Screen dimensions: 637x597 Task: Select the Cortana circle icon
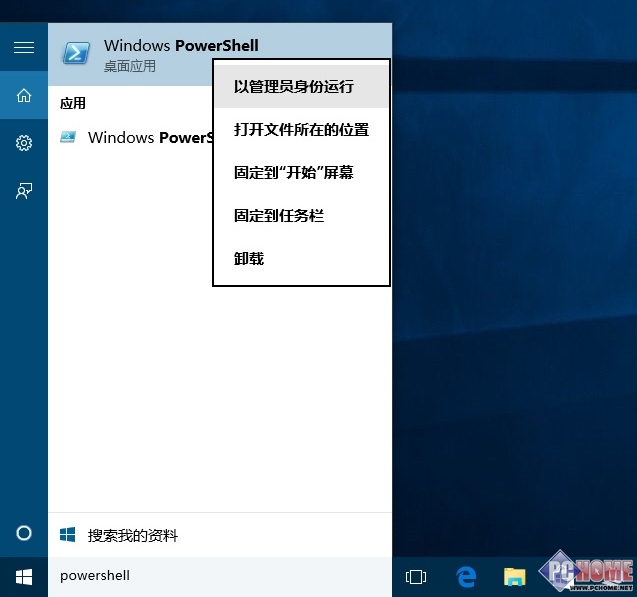coord(24,533)
